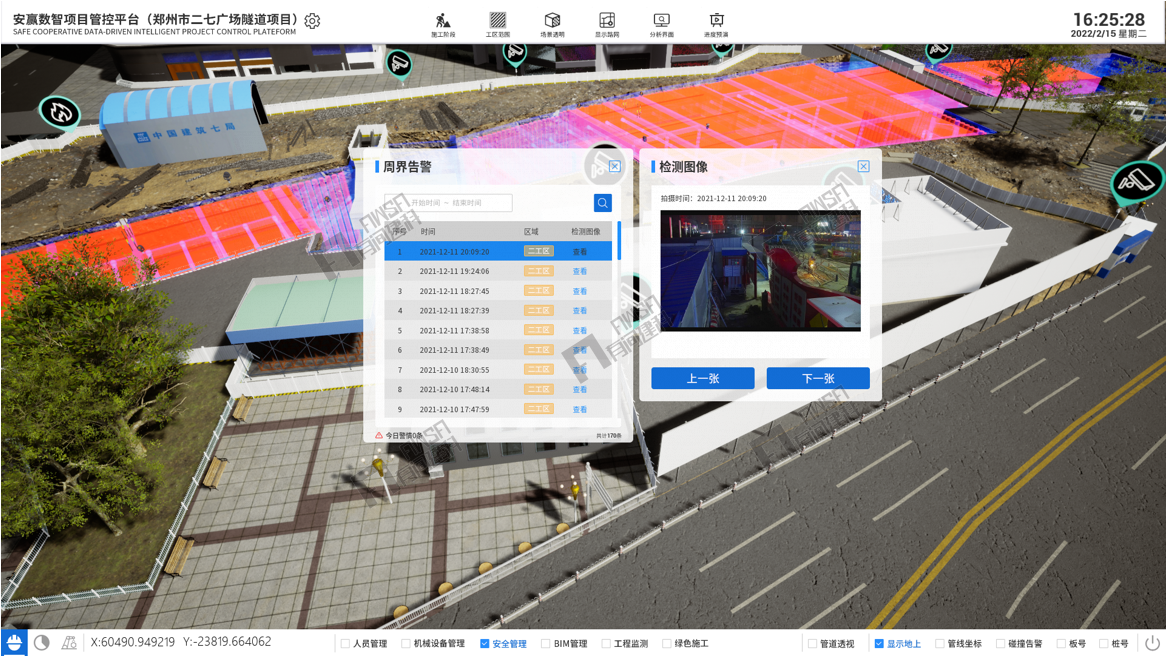Open the 进度预演 progress preview tool
1166x657 pixels.
[716, 24]
